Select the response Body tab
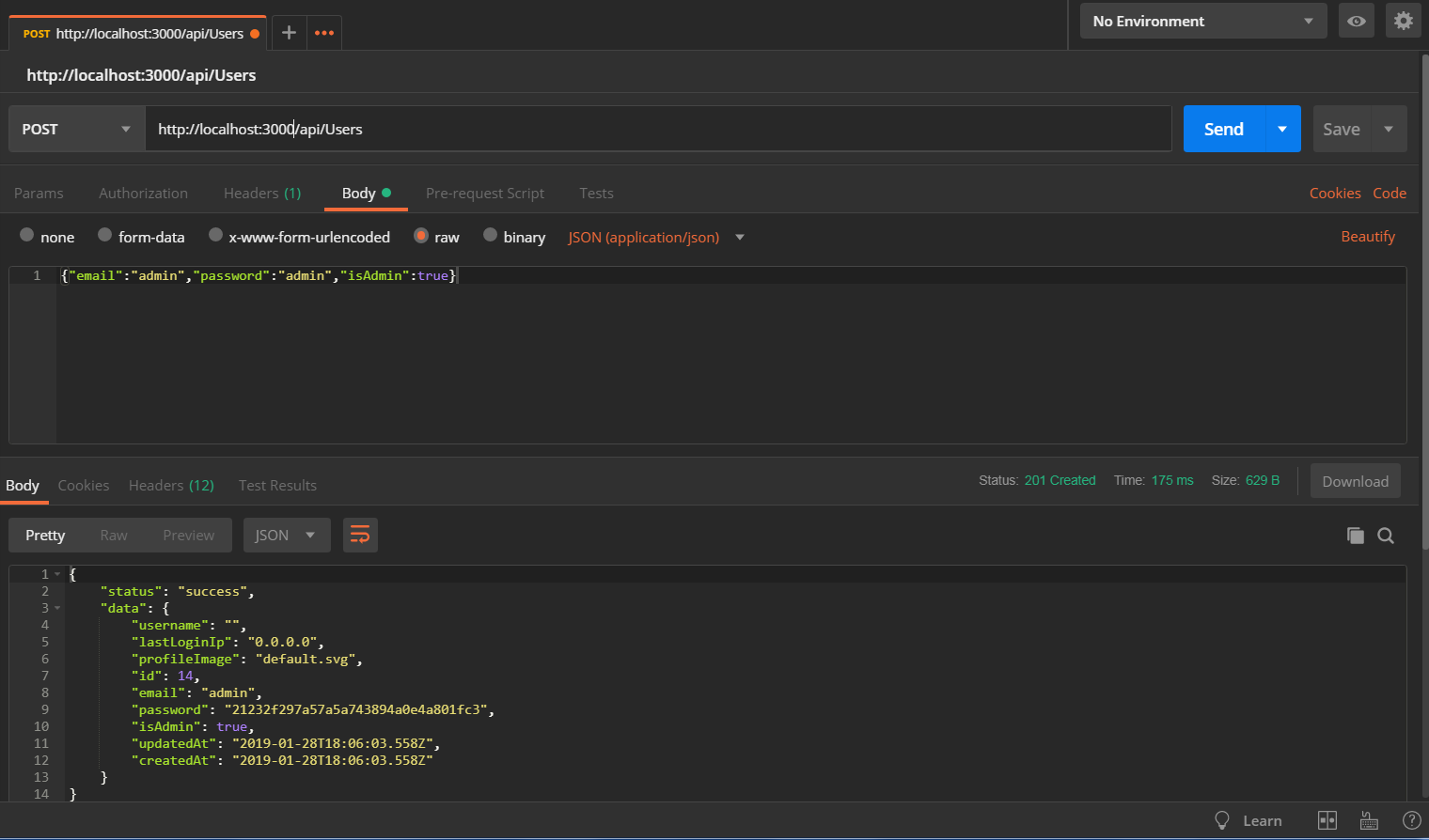 coord(23,485)
